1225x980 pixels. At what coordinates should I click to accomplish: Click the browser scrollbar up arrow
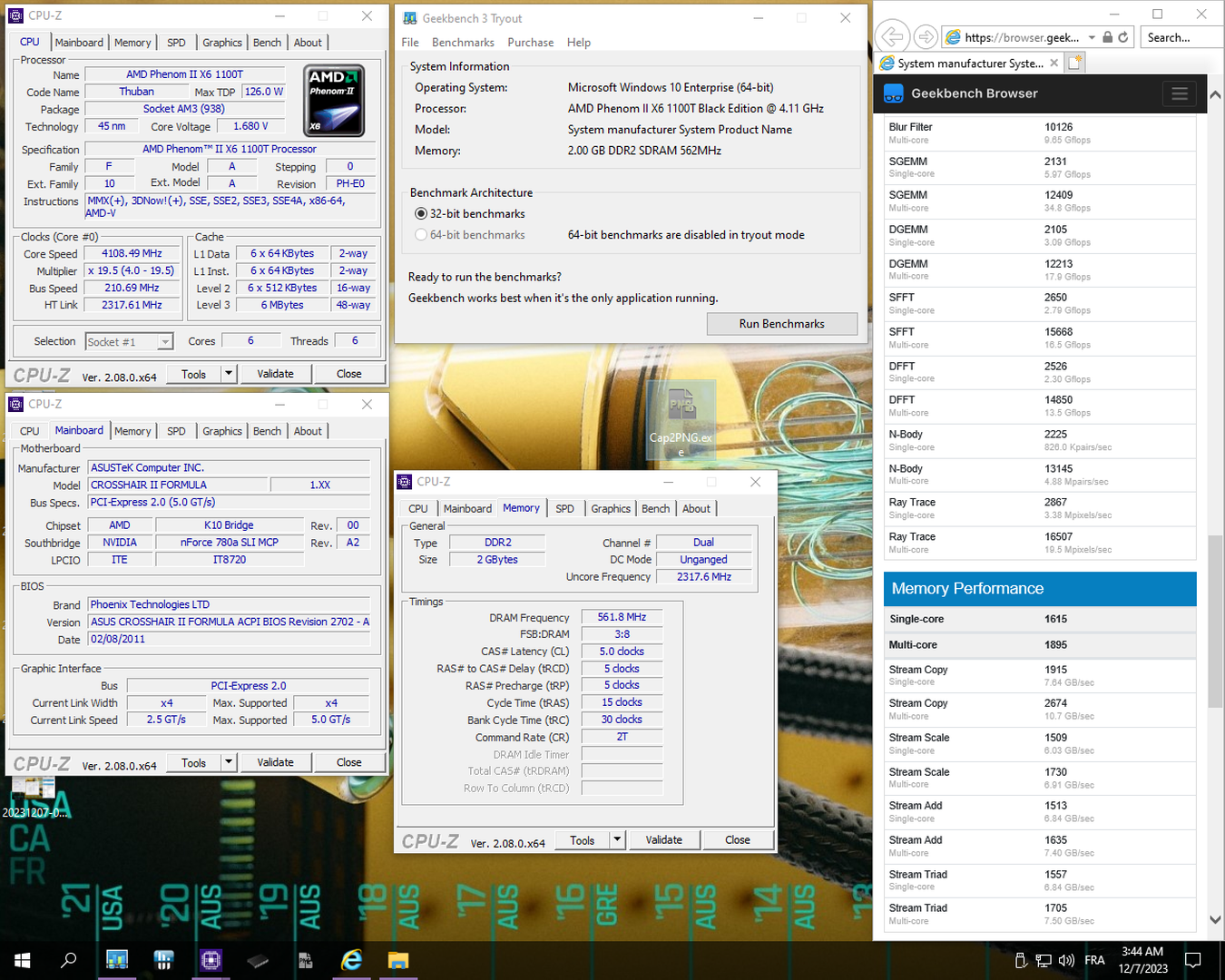point(1215,94)
